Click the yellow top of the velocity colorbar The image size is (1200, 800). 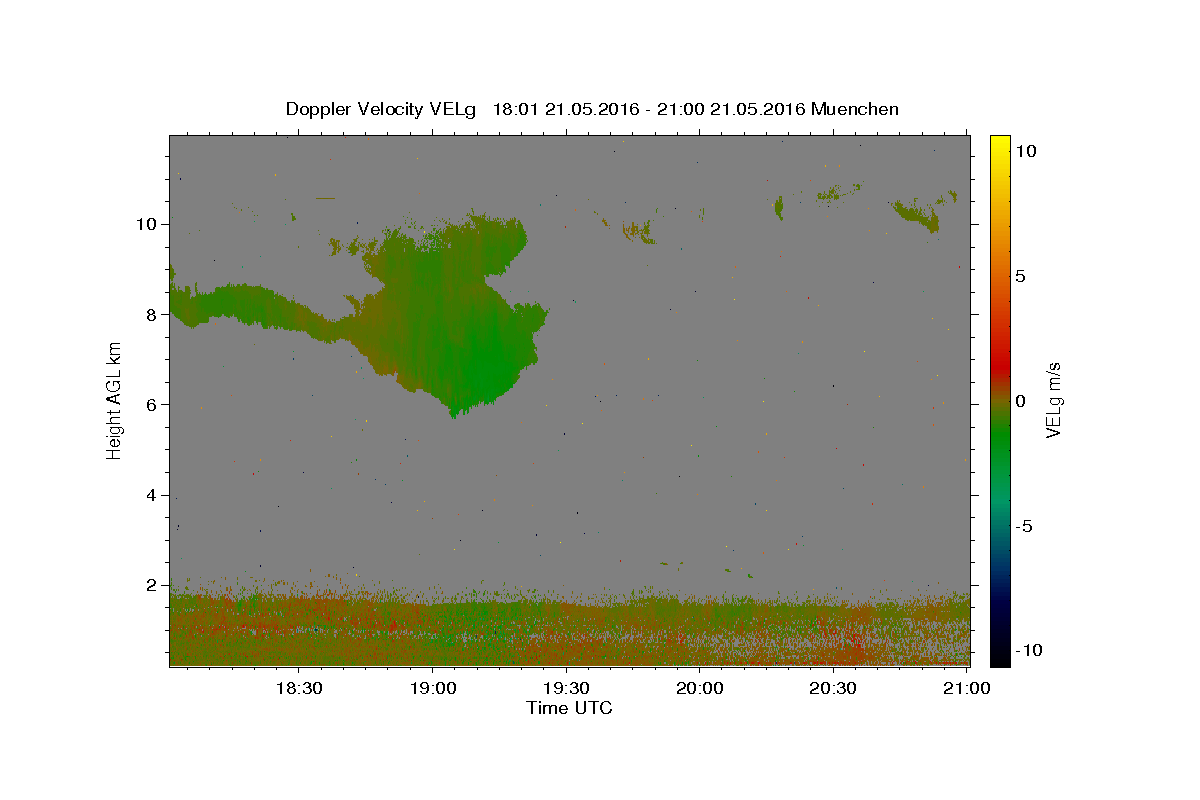pyautogui.click(x=1000, y=145)
